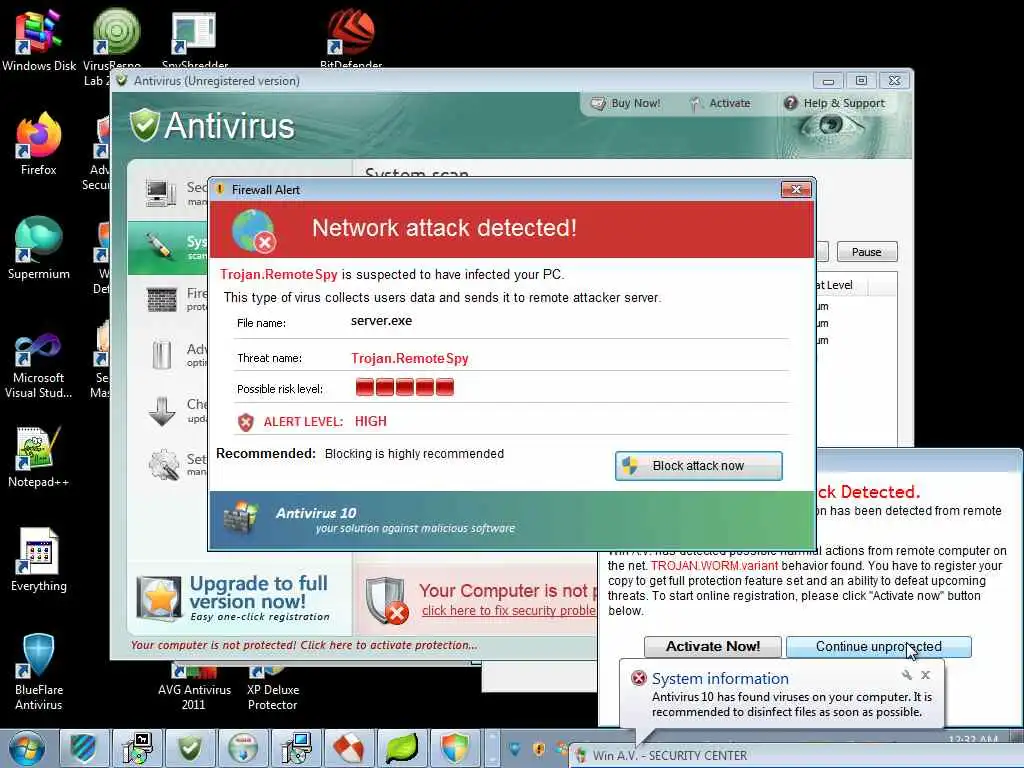
Task: Click the Threat Level column header
Action: pos(842,285)
